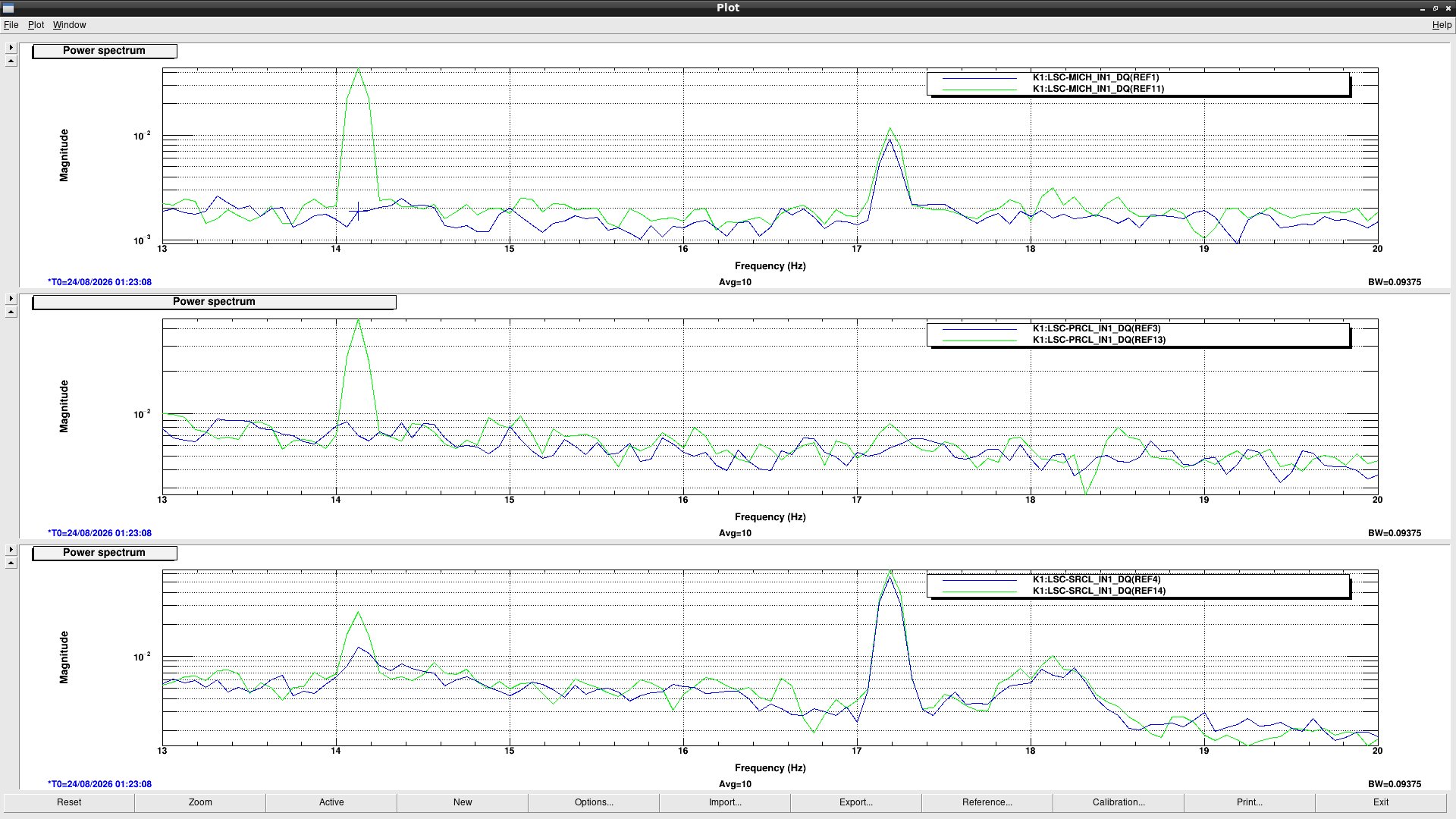Viewport: 1456px width, 819px height.
Task: Click the blue crosshair cursor marker near 14 Hz
Action: click(x=358, y=210)
